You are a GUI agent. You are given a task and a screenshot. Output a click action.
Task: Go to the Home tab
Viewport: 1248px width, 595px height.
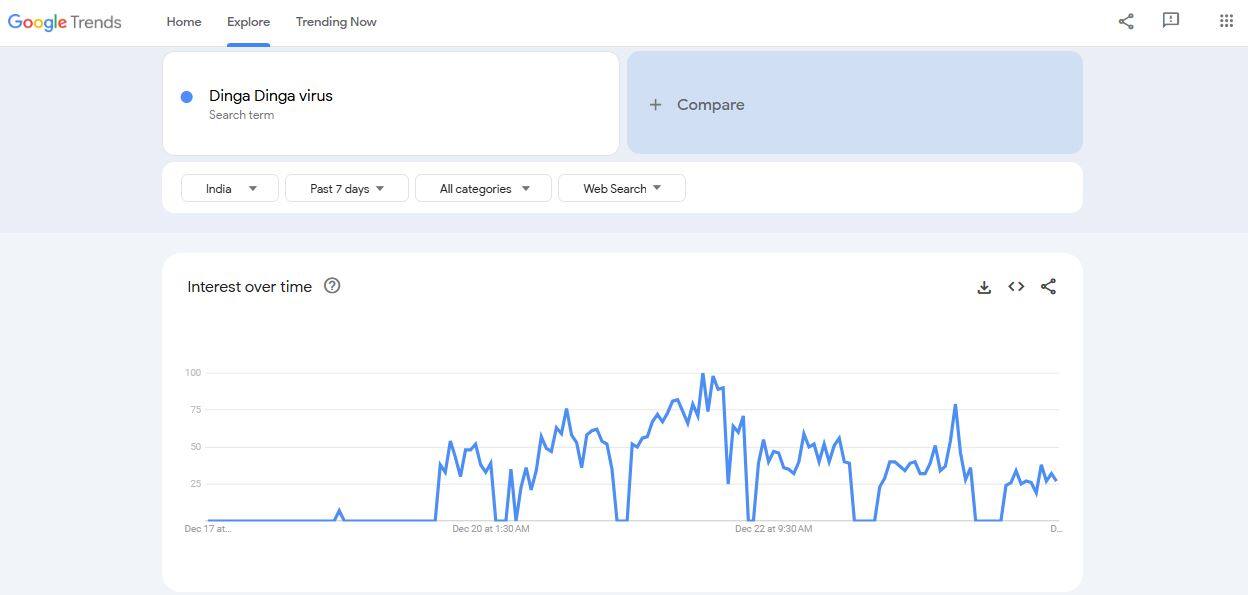[x=184, y=22]
